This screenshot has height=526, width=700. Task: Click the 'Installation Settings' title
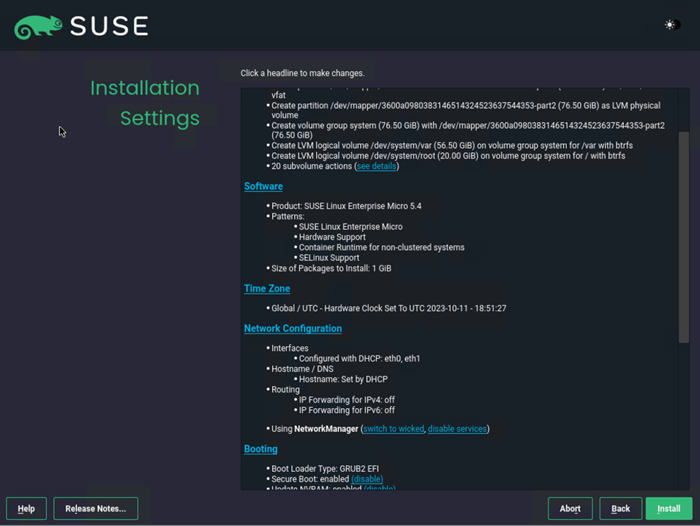(145, 103)
